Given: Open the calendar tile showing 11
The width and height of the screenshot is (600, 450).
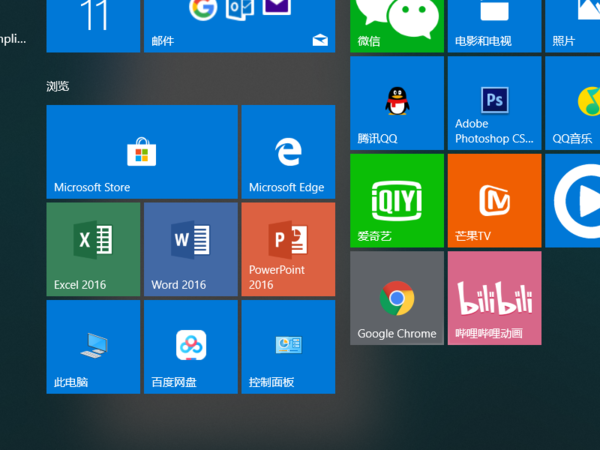Looking at the screenshot, I should pos(93,26).
